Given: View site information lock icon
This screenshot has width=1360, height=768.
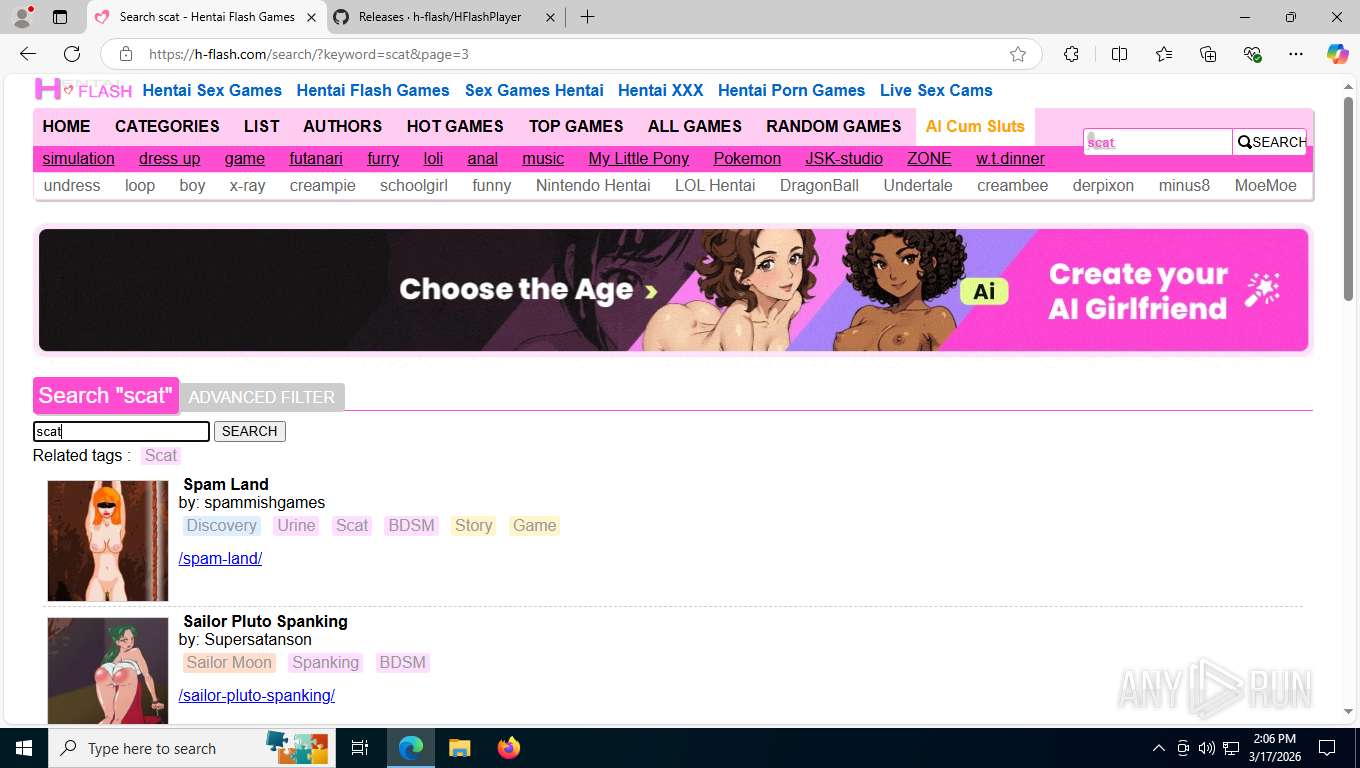Looking at the screenshot, I should click(x=126, y=54).
